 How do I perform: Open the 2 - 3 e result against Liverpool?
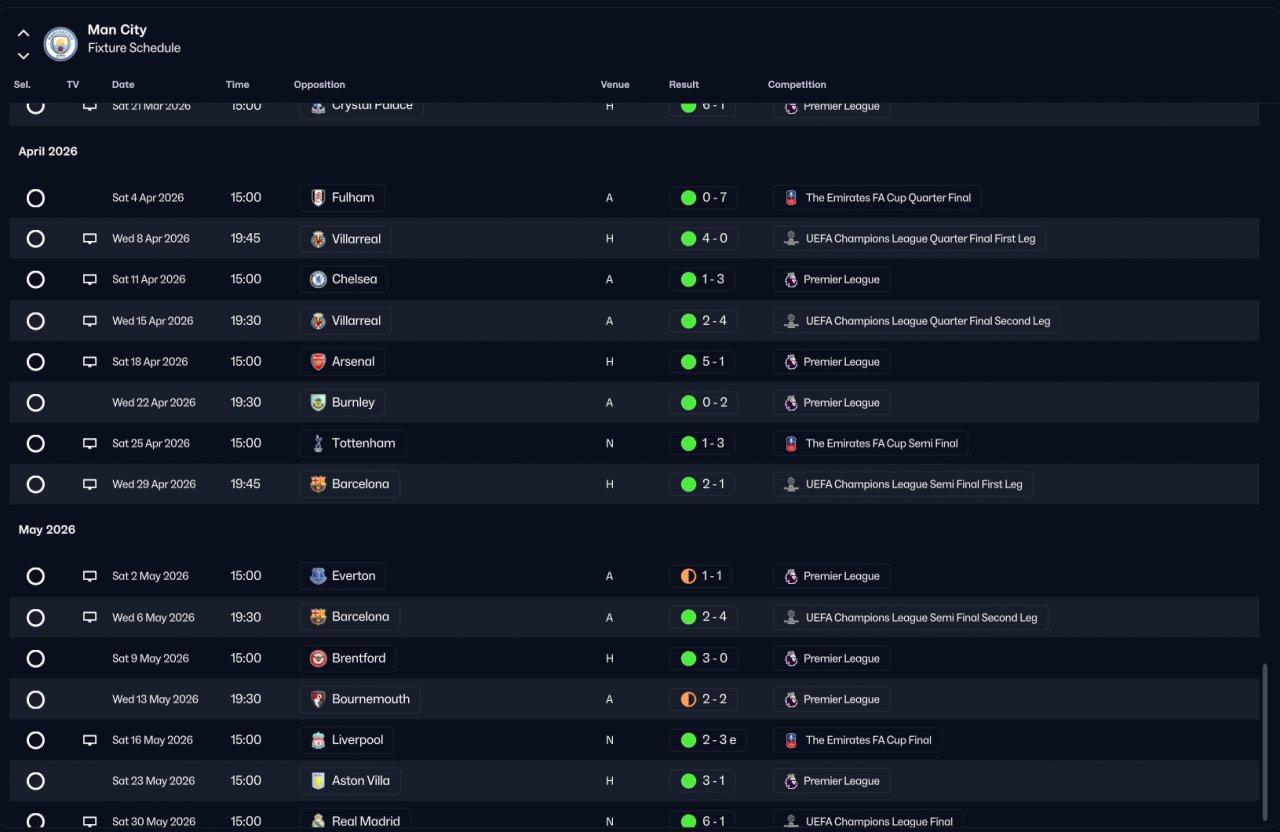(708, 741)
